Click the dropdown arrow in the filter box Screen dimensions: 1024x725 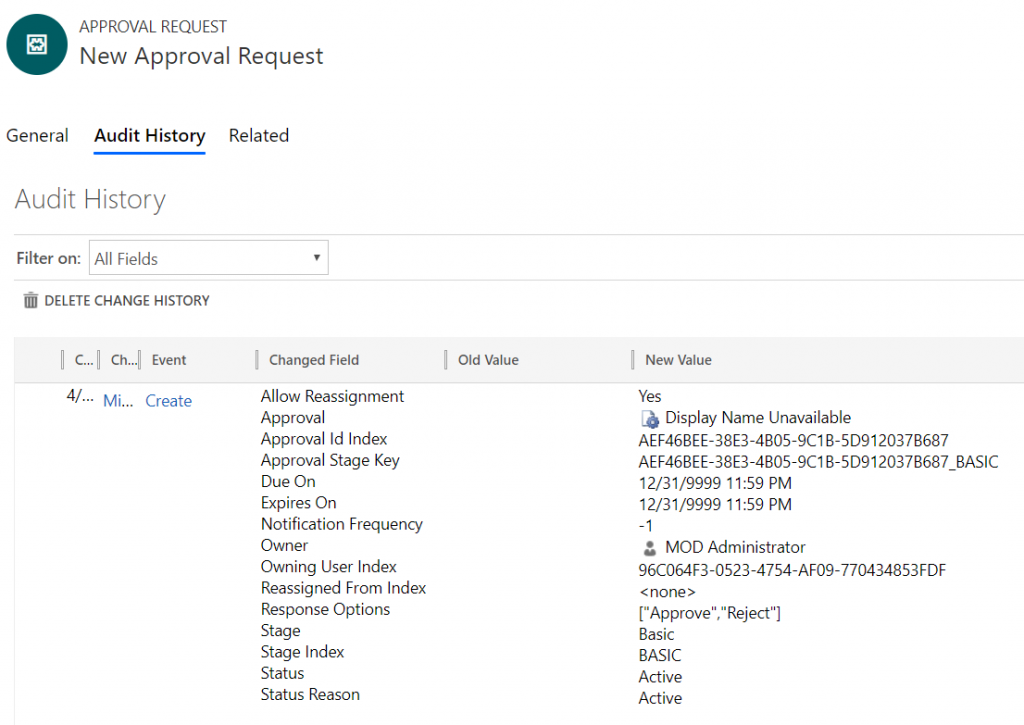[317, 257]
